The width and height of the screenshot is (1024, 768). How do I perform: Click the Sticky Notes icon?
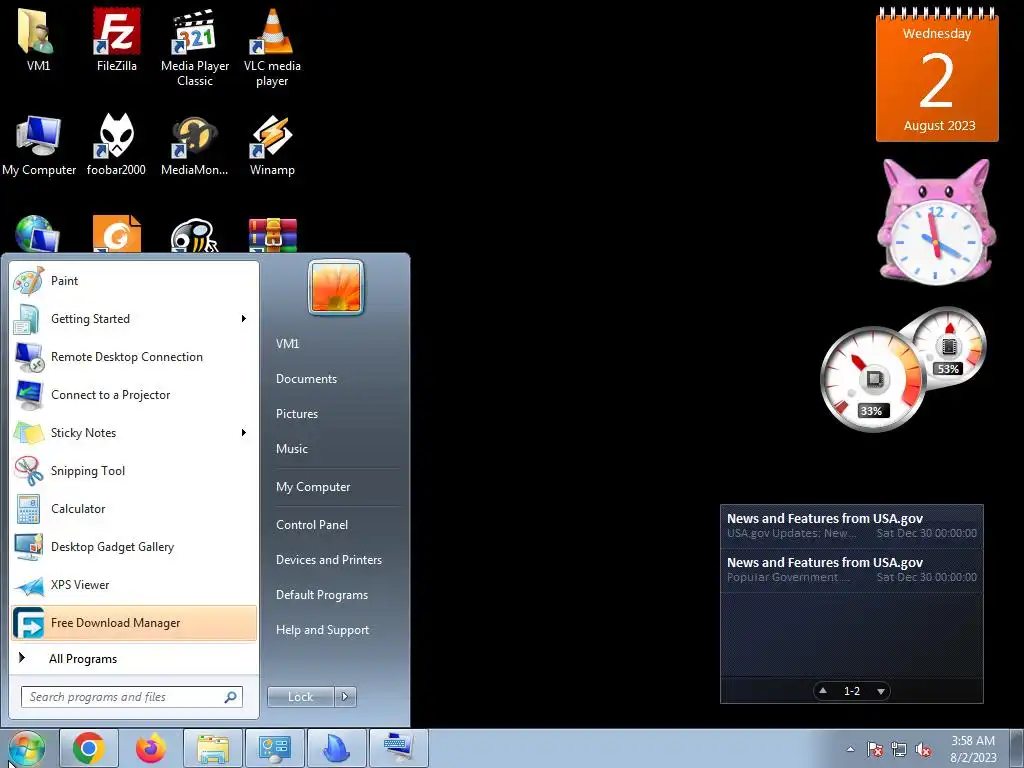pos(29,433)
